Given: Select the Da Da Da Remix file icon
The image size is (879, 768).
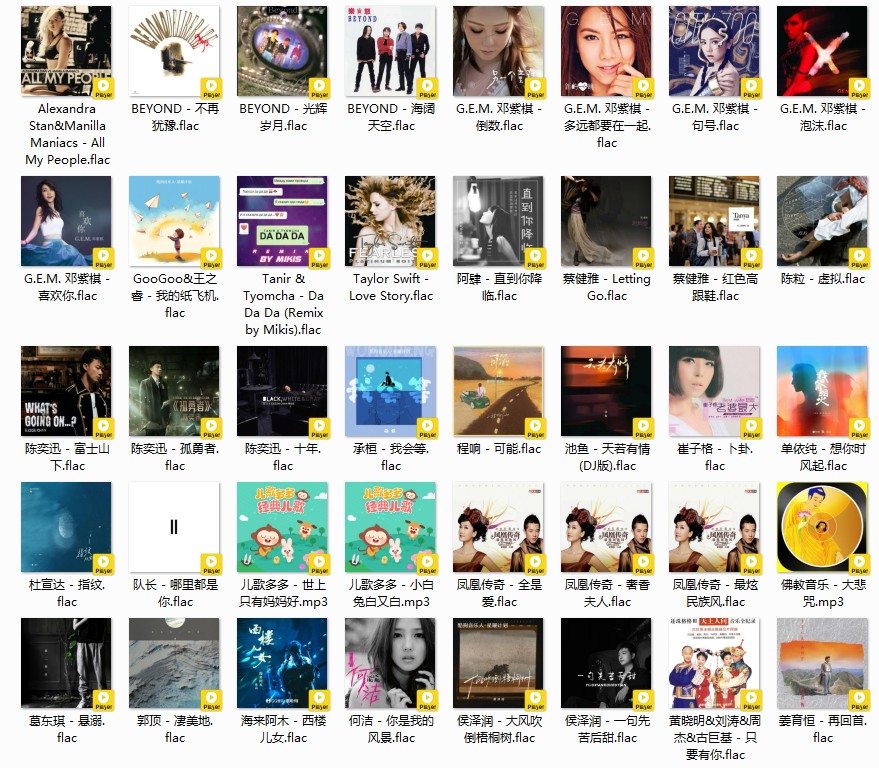Looking at the screenshot, I should point(282,221).
